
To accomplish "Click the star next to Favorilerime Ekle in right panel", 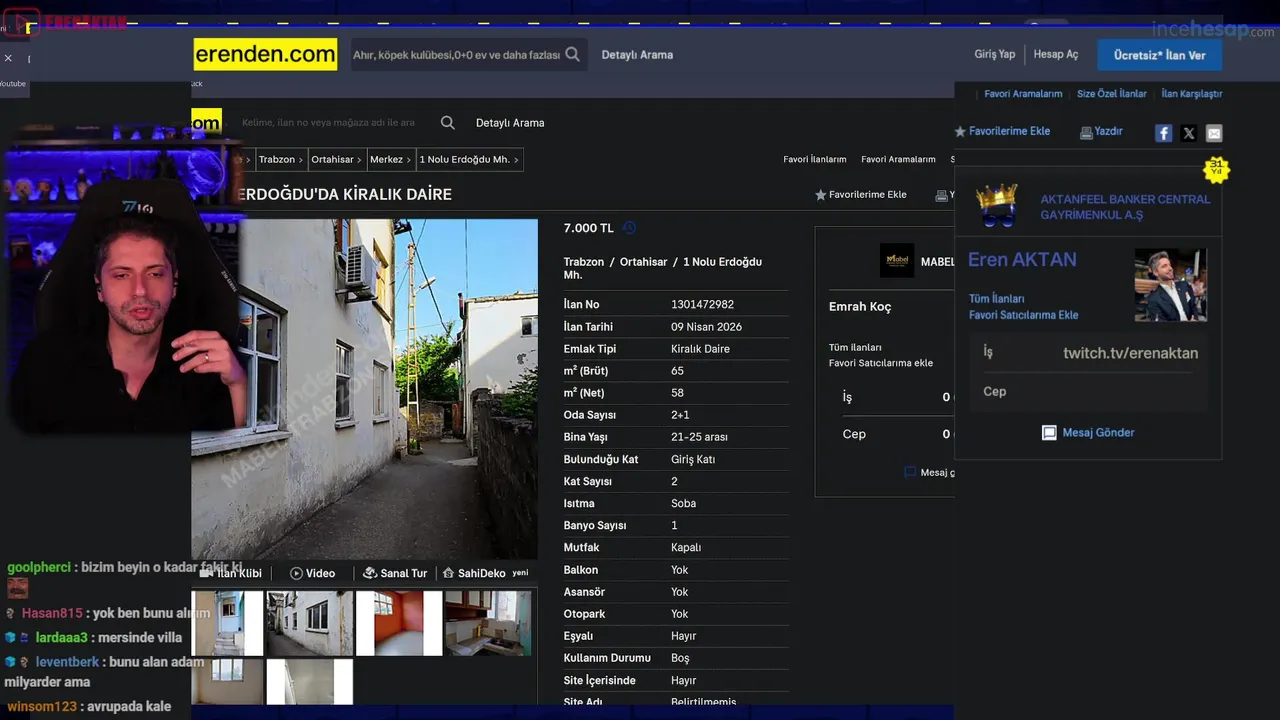I will [x=960, y=131].
